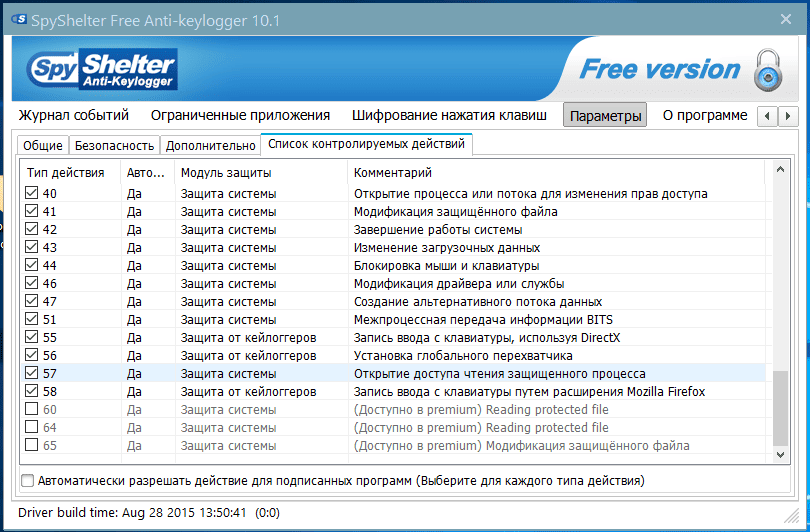
Task: Sort by Комментарий column header
Action: pos(556,173)
